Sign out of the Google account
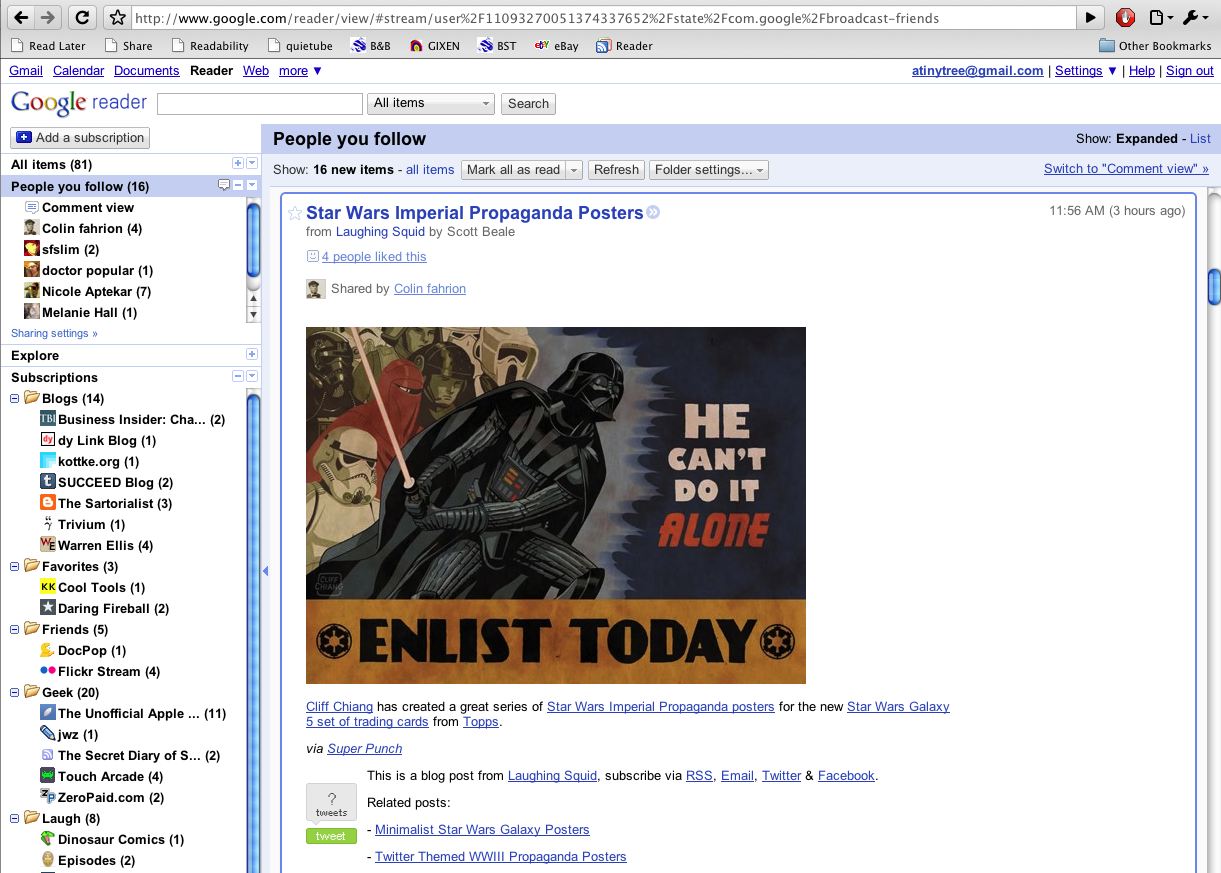The height and width of the screenshot is (873, 1221). click(x=1190, y=71)
